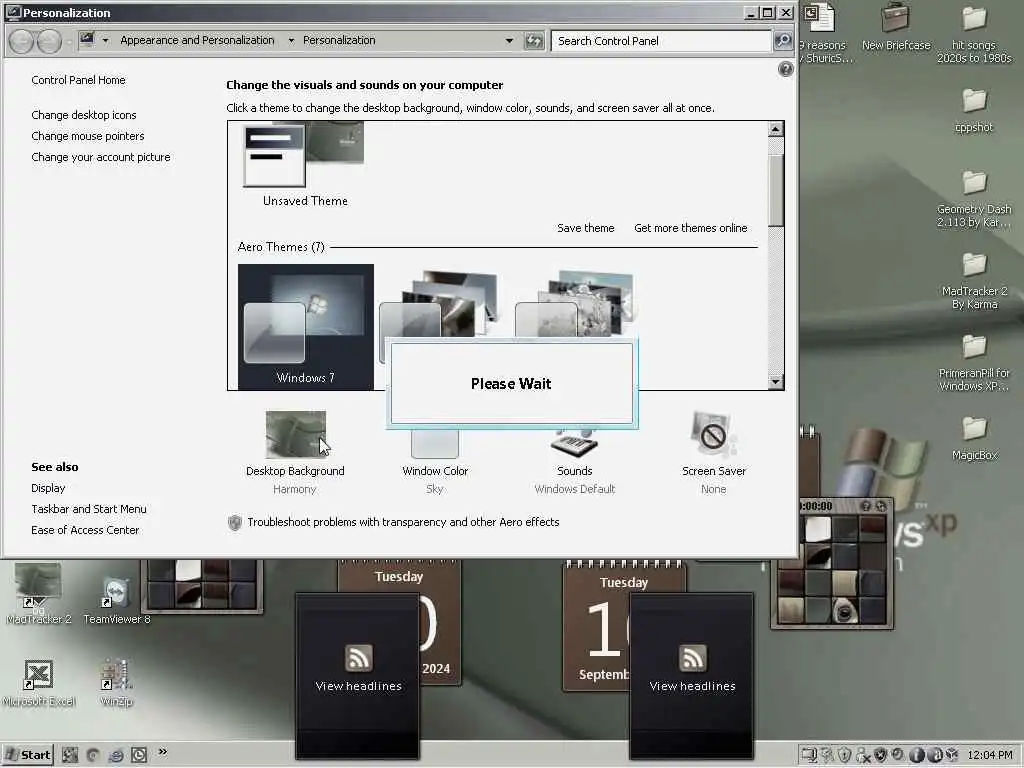Expand the dropdown arrow before Appearance and Personalization

click(x=105, y=40)
